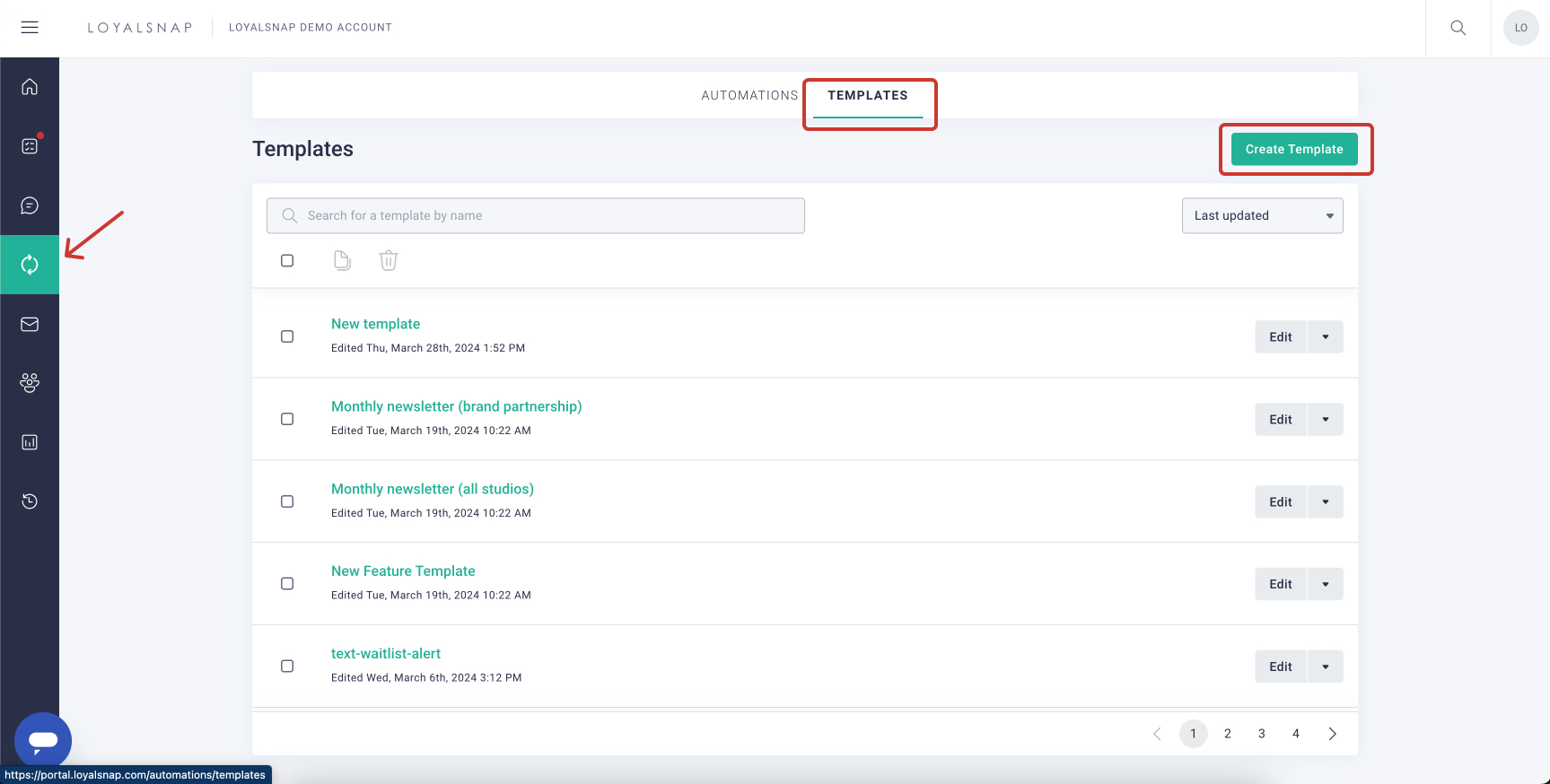Click the trash icon to delete selected templates
The width and height of the screenshot is (1550, 784).
pos(388,260)
